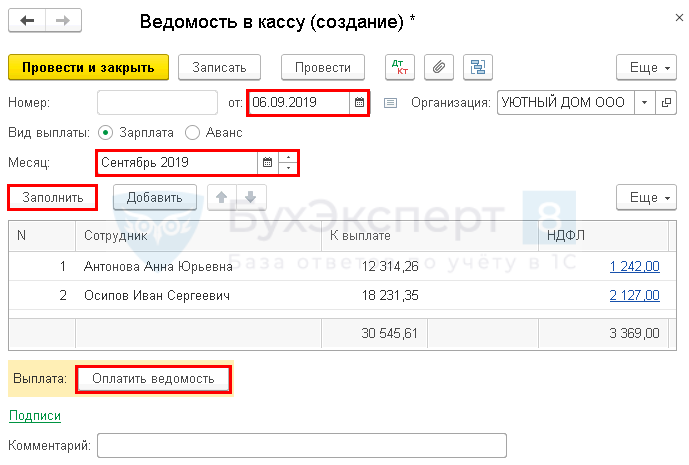
Task: Open the table Еще menu
Action: 646,197
